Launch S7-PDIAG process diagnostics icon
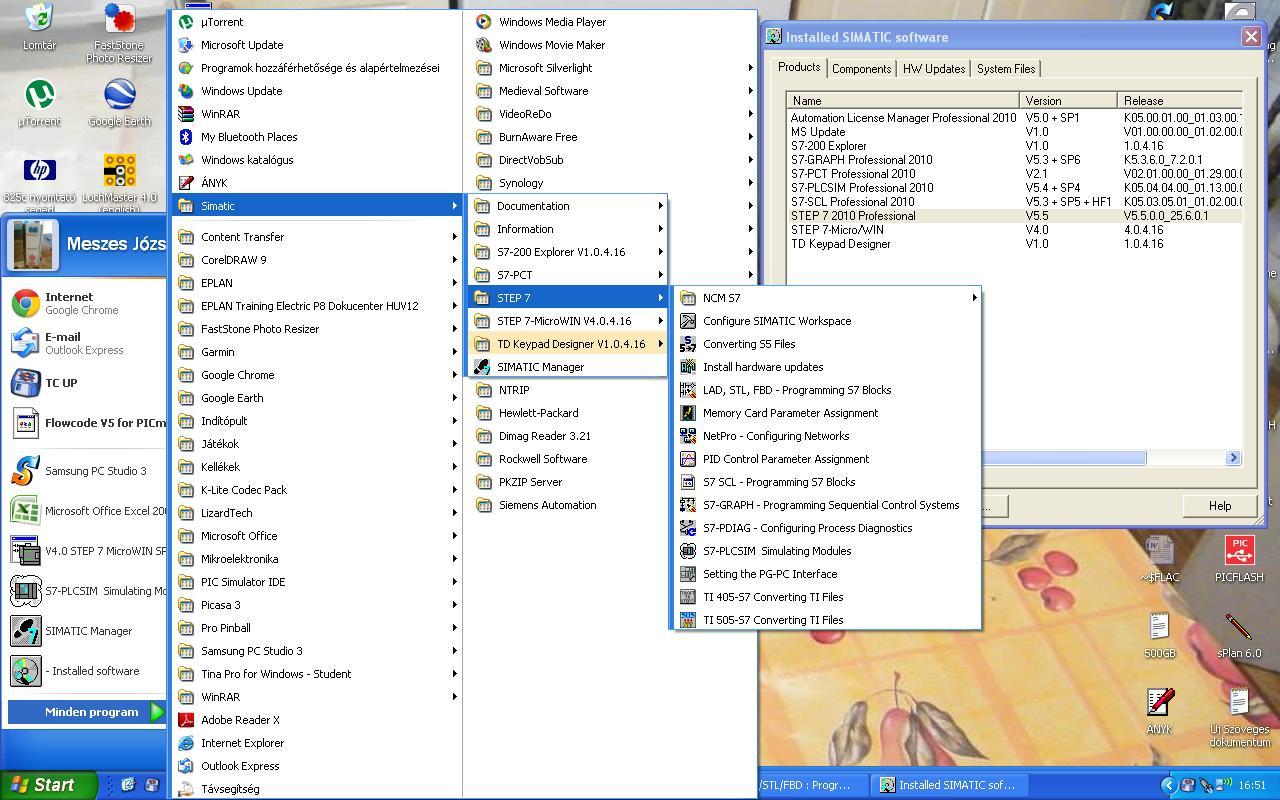Image resolution: width=1280 pixels, height=800 pixels. [x=687, y=528]
